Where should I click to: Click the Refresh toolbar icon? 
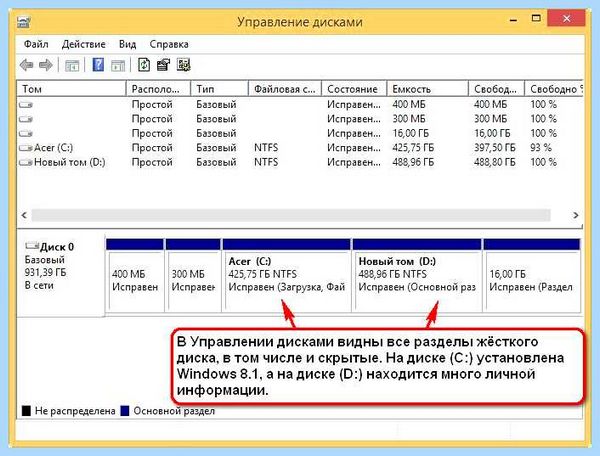(x=144, y=65)
